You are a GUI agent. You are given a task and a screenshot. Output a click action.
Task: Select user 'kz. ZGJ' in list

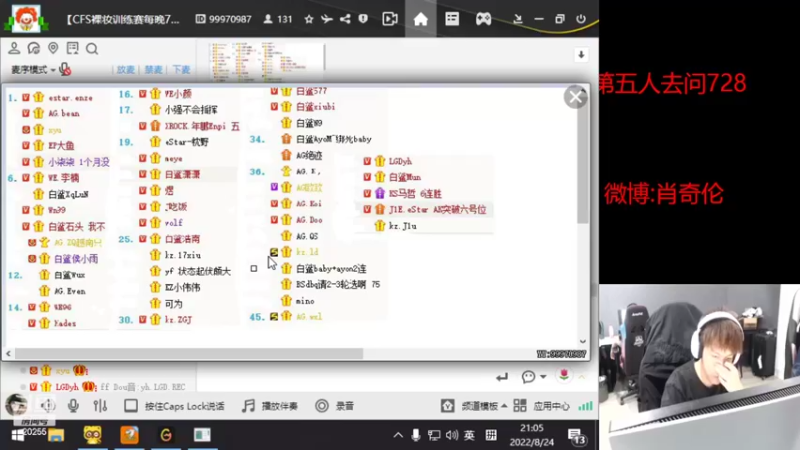pos(178,320)
